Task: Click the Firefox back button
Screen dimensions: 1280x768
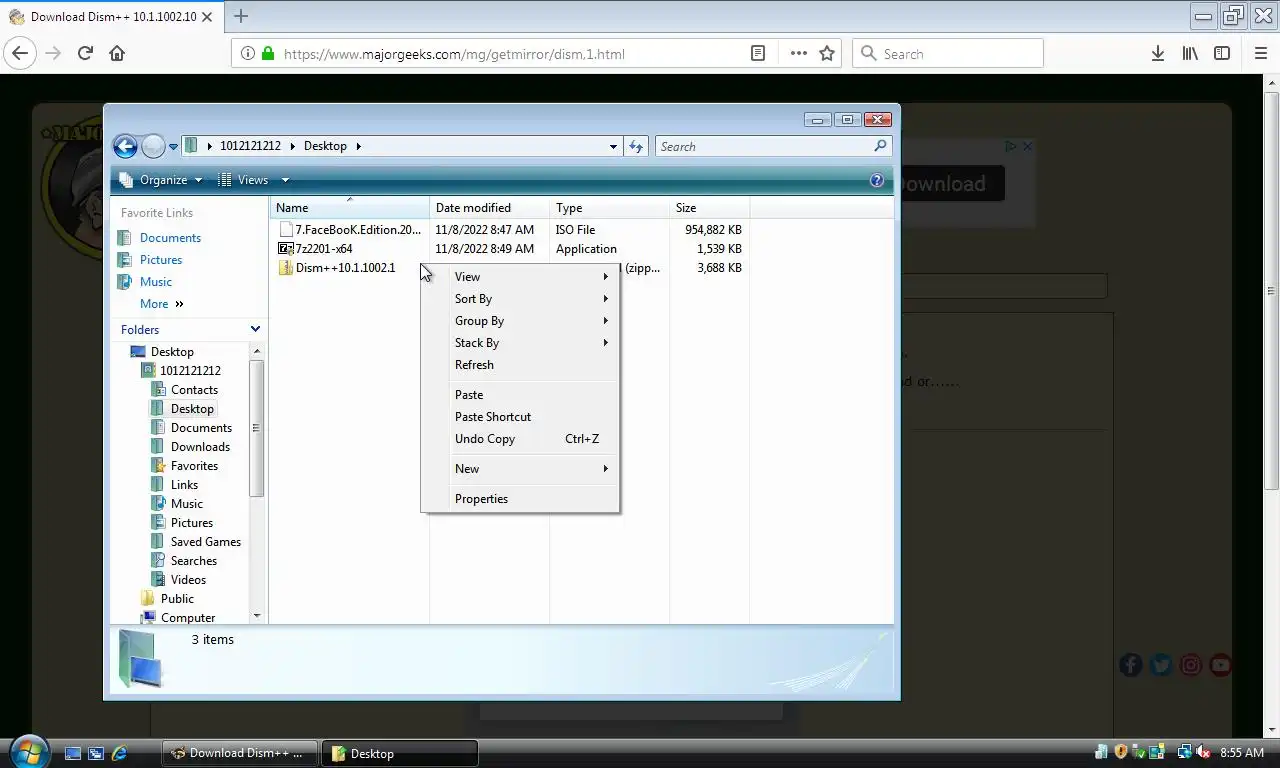Action: pyautogui.click(x=21, y=53)
